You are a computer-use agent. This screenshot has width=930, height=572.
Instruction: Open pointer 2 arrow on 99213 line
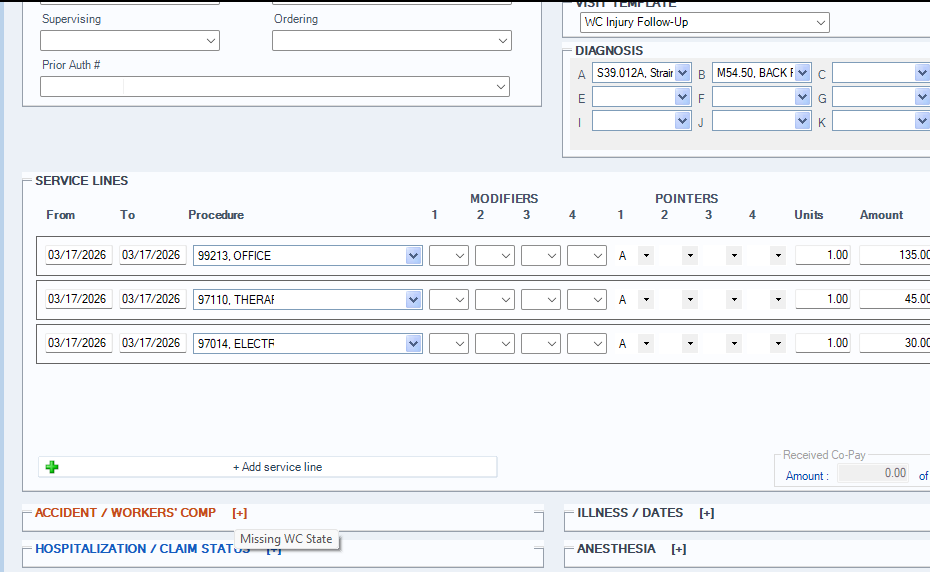(x=690, y=256)
